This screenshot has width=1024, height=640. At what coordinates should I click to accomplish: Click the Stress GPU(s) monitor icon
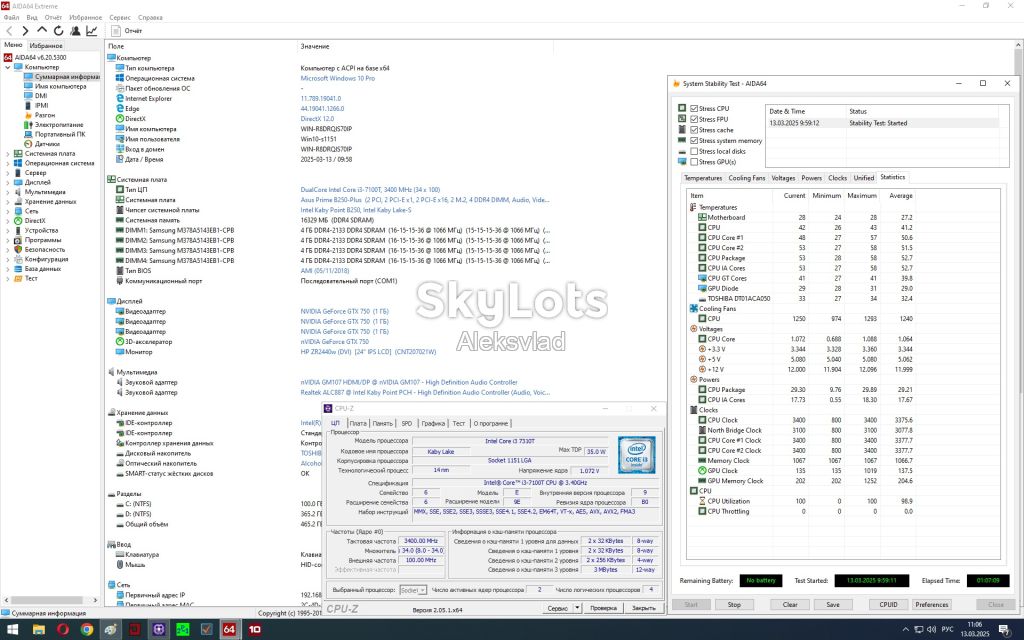[x=682, y=161]
